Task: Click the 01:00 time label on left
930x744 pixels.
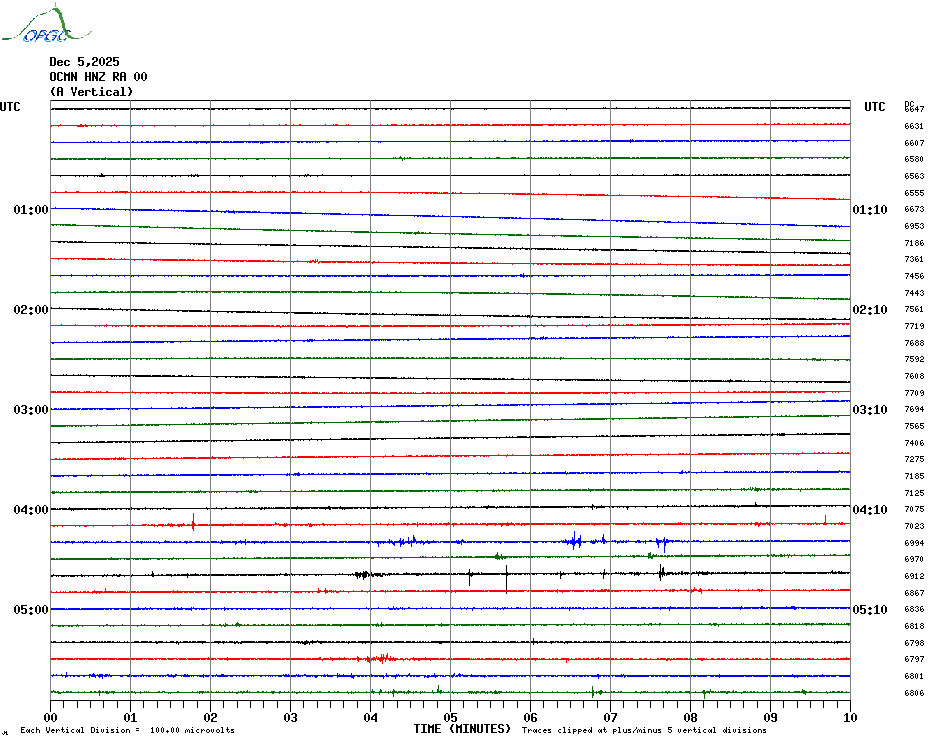Action: [x=31, y=210]
